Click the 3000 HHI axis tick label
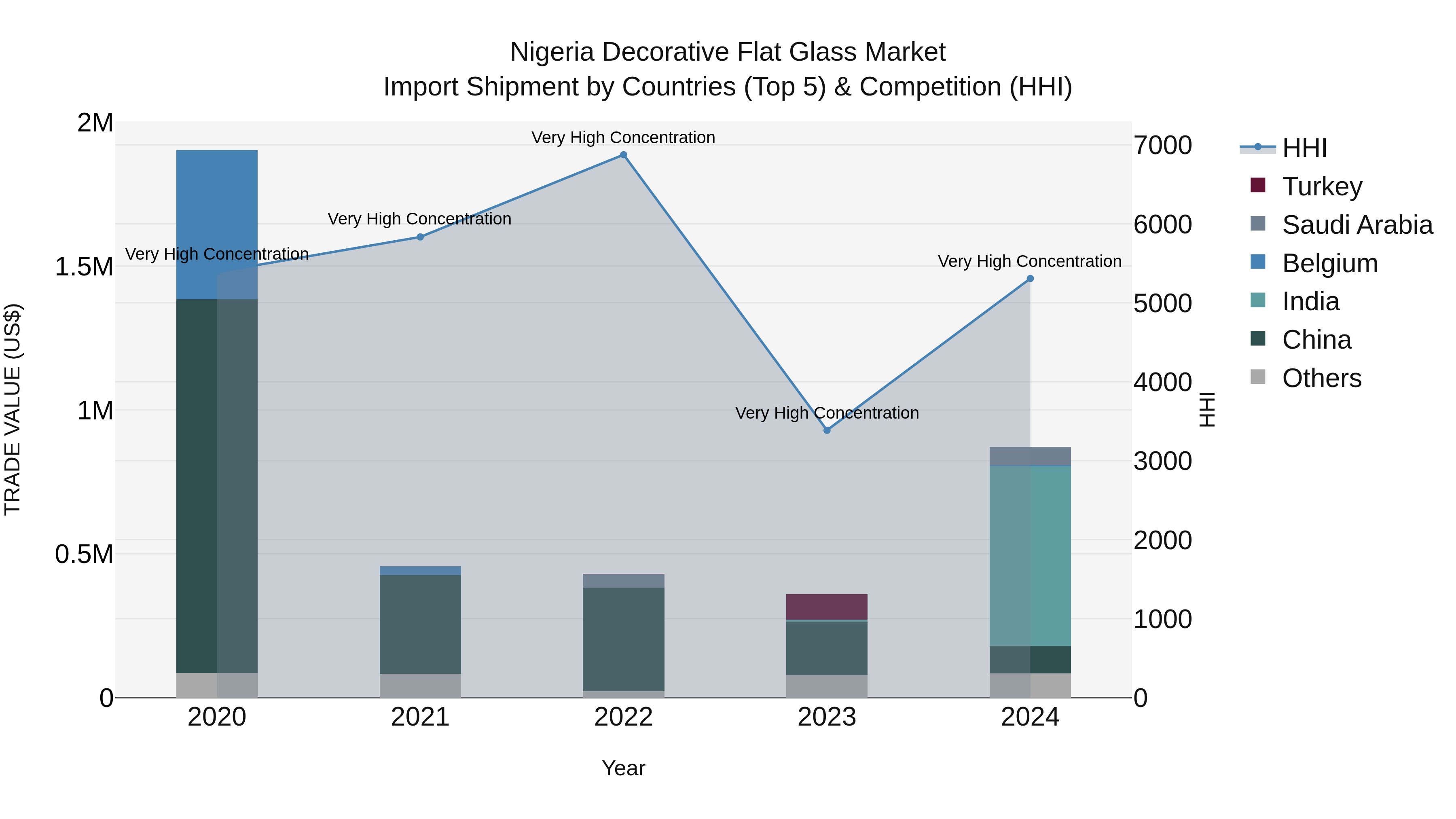1456x819 pixels. [x=1163, y=461]
